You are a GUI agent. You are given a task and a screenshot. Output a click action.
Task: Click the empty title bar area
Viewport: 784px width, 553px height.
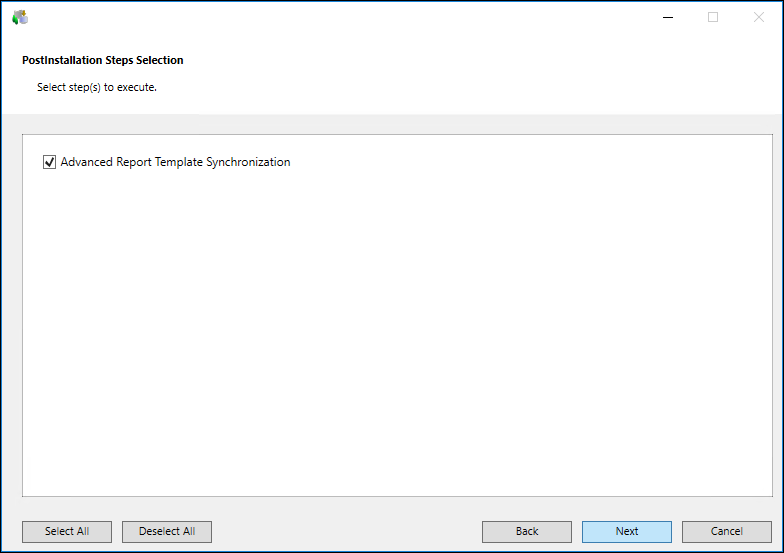pyautogui.click(x=340, y=17)
